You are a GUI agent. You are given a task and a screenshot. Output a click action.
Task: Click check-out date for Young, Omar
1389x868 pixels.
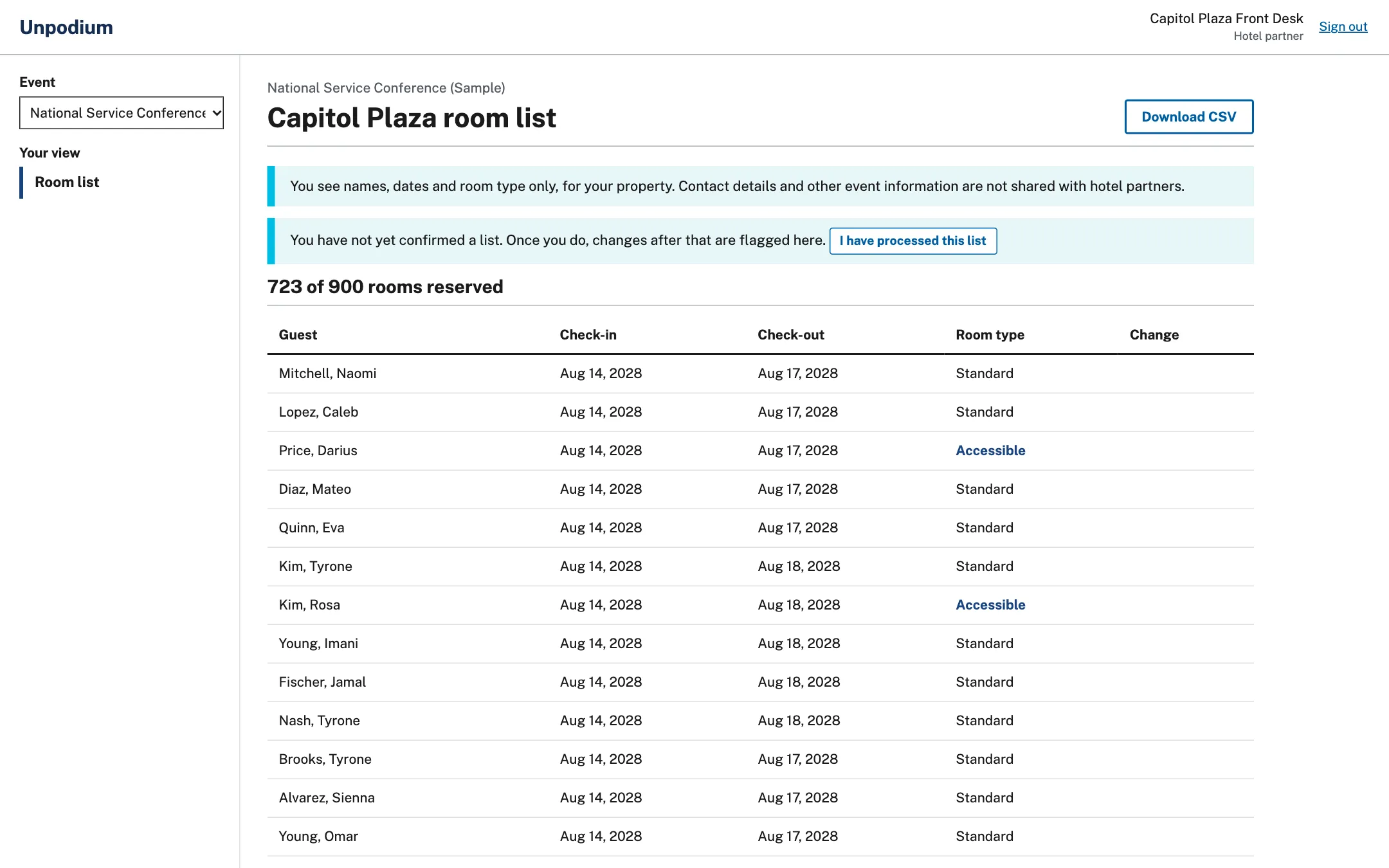coord(797,836)
